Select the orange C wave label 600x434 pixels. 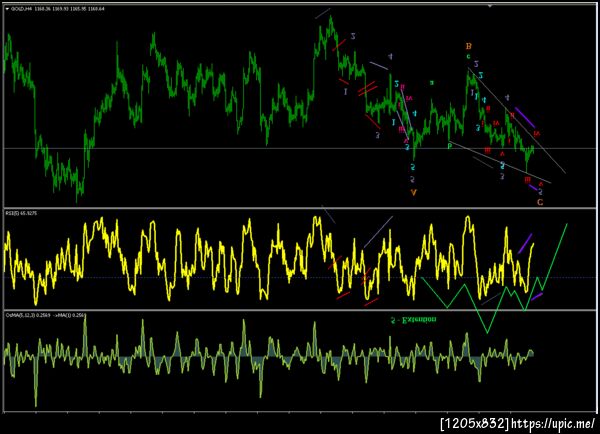tap(540, 202)
